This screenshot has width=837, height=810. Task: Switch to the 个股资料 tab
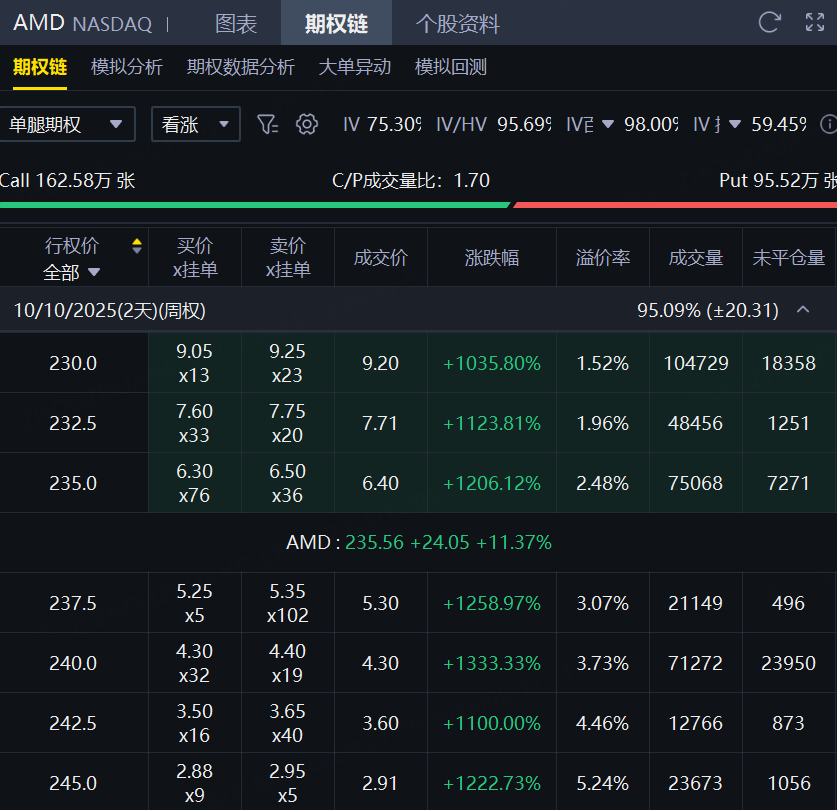coord(457,23)
